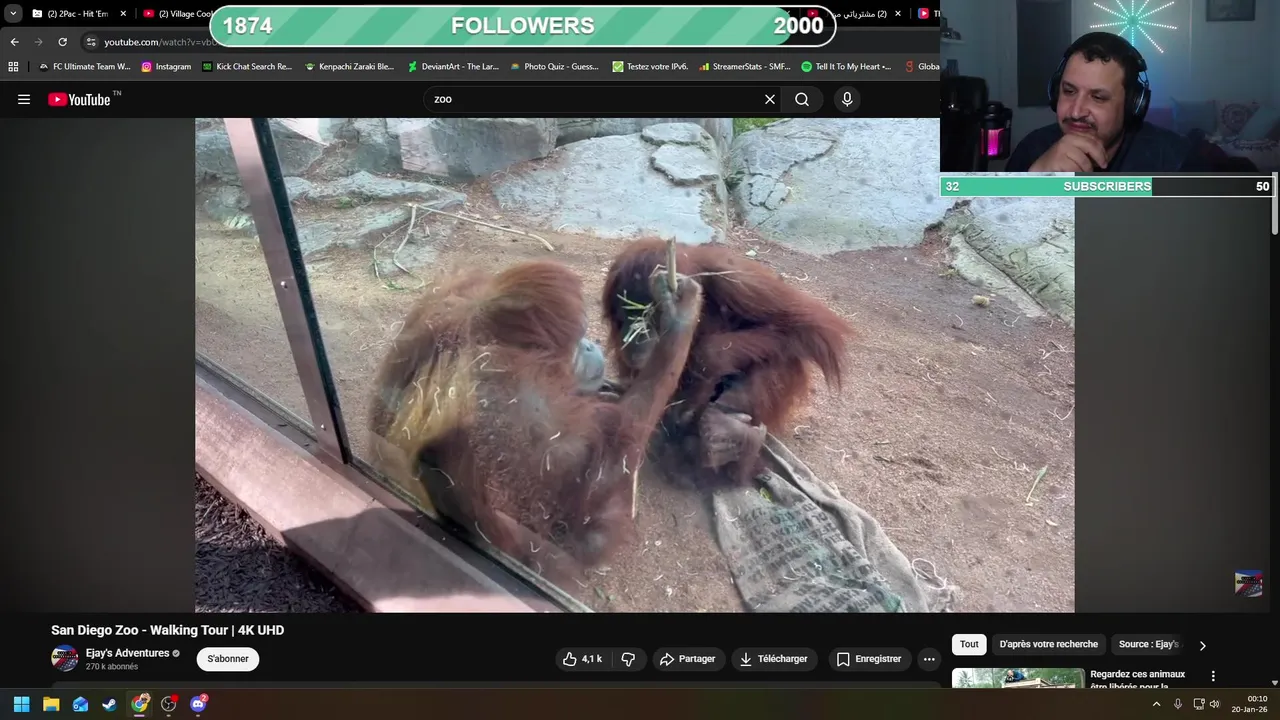Open Ejay's Adventures channel name

pos(127,653)
